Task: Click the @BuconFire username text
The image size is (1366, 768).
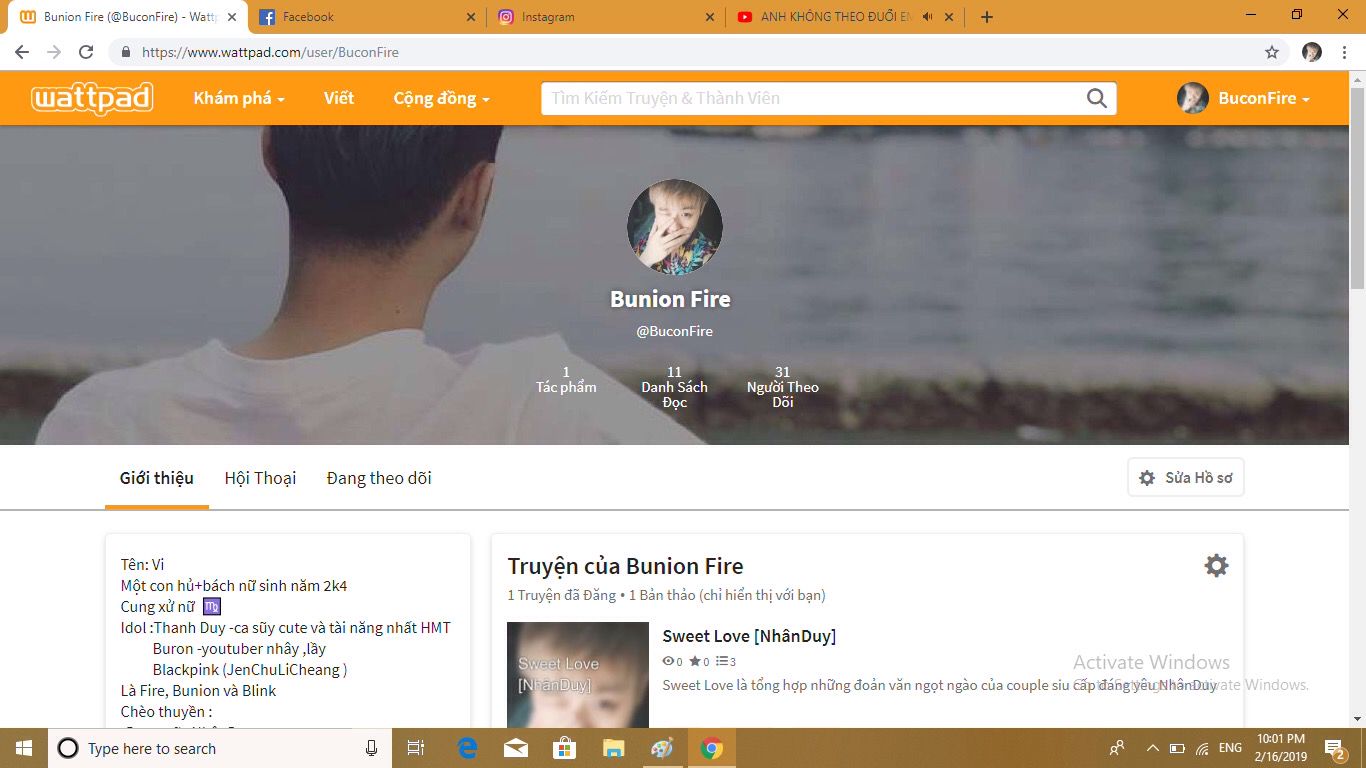Action: (x=675, y=331)
